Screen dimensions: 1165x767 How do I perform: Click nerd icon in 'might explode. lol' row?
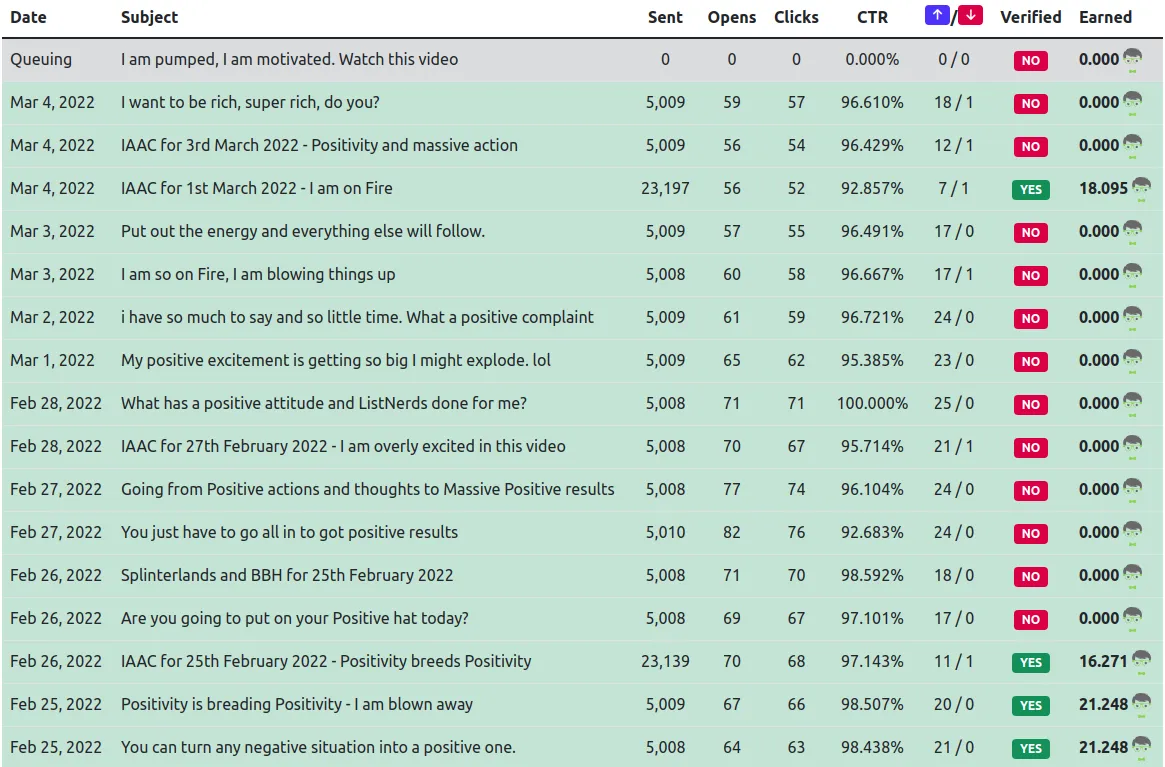pyautogui.click(x=1132, y=361)
